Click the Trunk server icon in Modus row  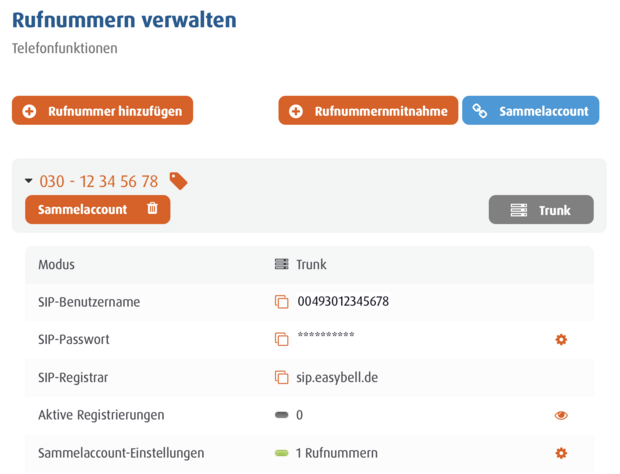click(281, 265)
